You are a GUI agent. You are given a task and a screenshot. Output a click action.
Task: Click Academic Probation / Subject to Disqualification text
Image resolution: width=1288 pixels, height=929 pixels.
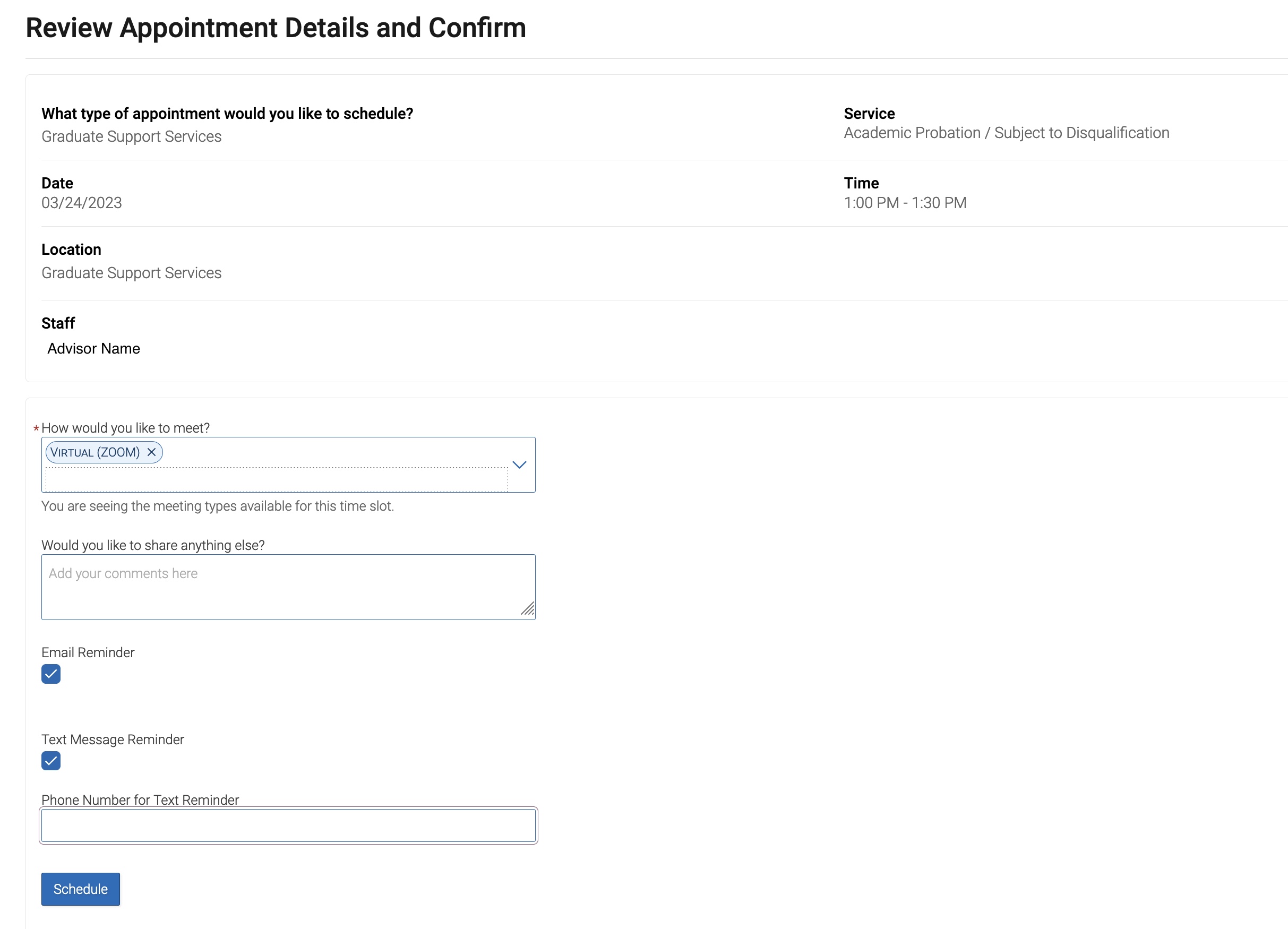point(1006,133)
